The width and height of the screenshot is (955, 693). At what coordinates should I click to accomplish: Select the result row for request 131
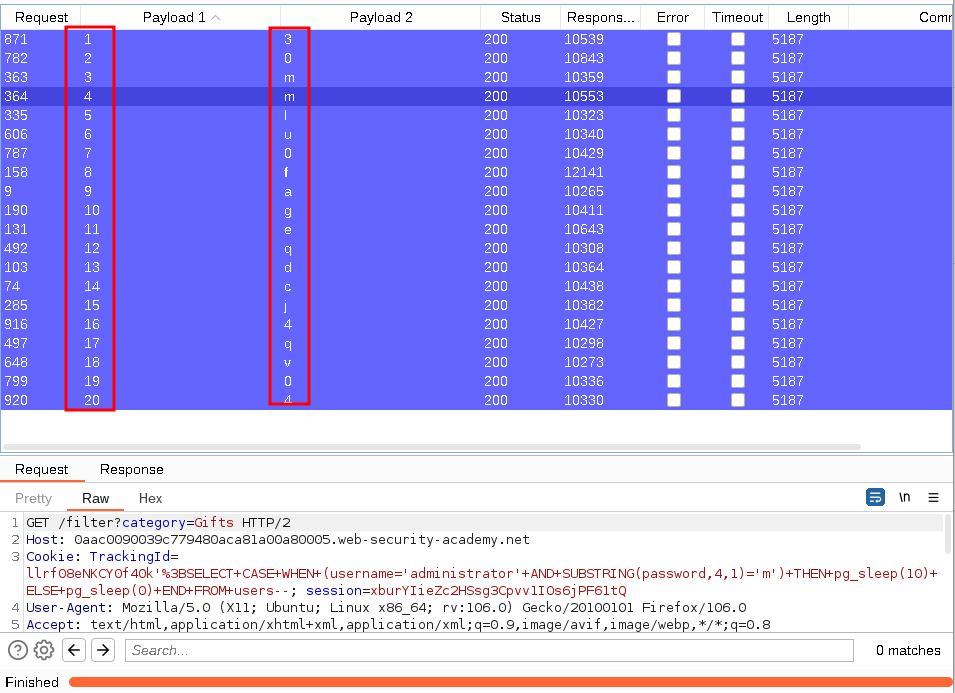click(476, 229)
